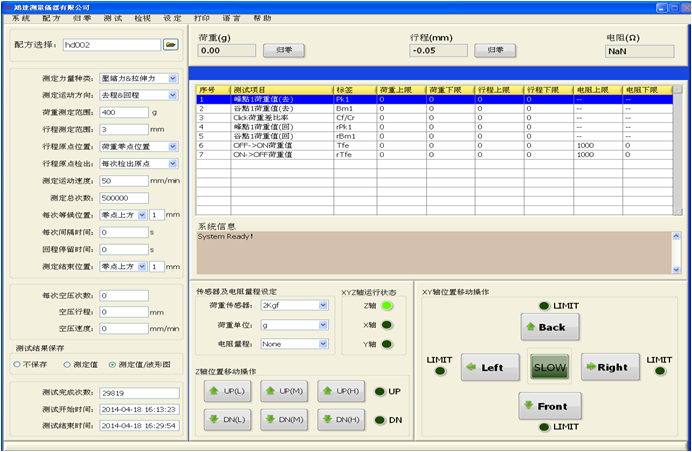692x452 pixels.
Task: Select the 测定值 radio option
Action: point(66,364)
